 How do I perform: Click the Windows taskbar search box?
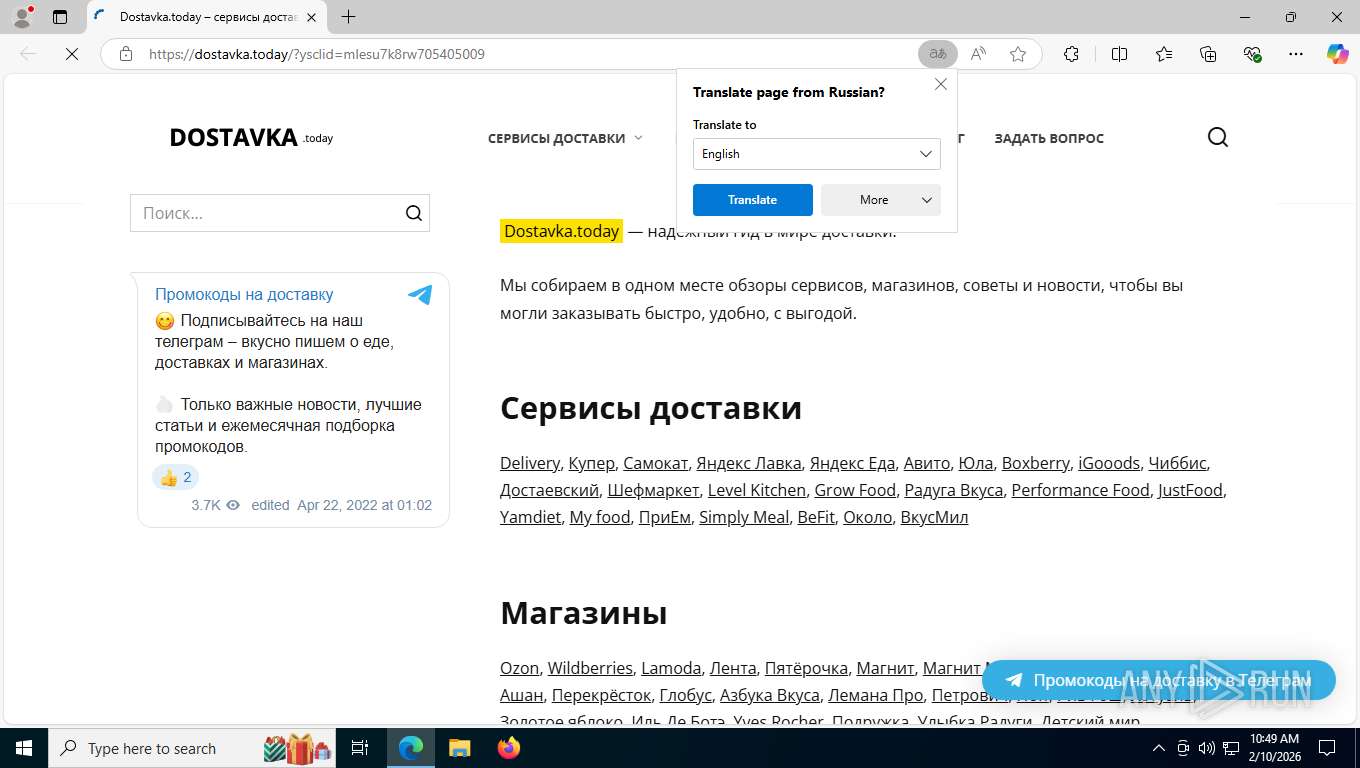pos(193,748)
